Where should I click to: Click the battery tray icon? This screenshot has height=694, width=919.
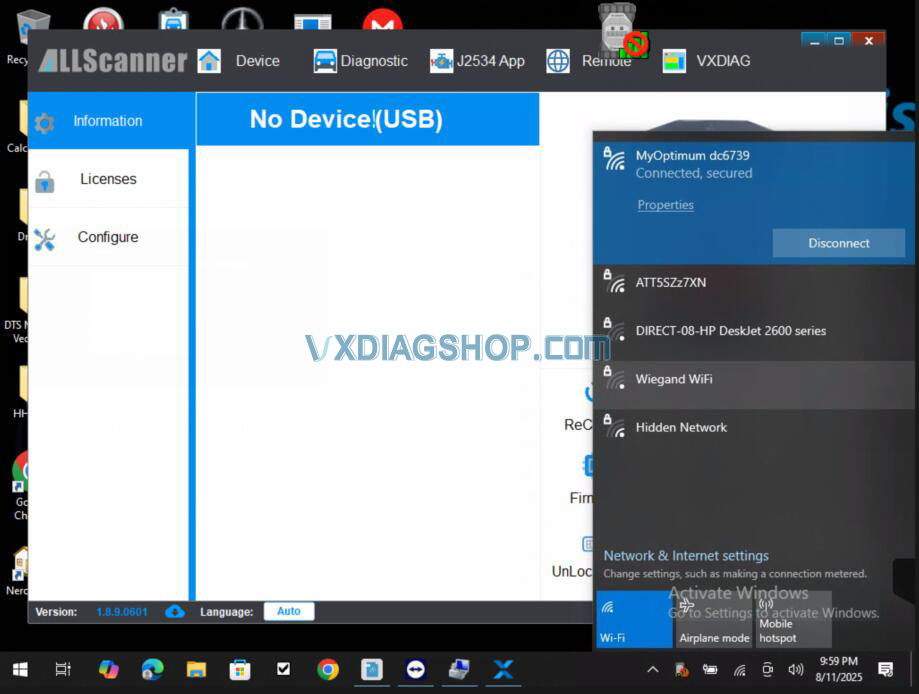[x=710, y=669]
